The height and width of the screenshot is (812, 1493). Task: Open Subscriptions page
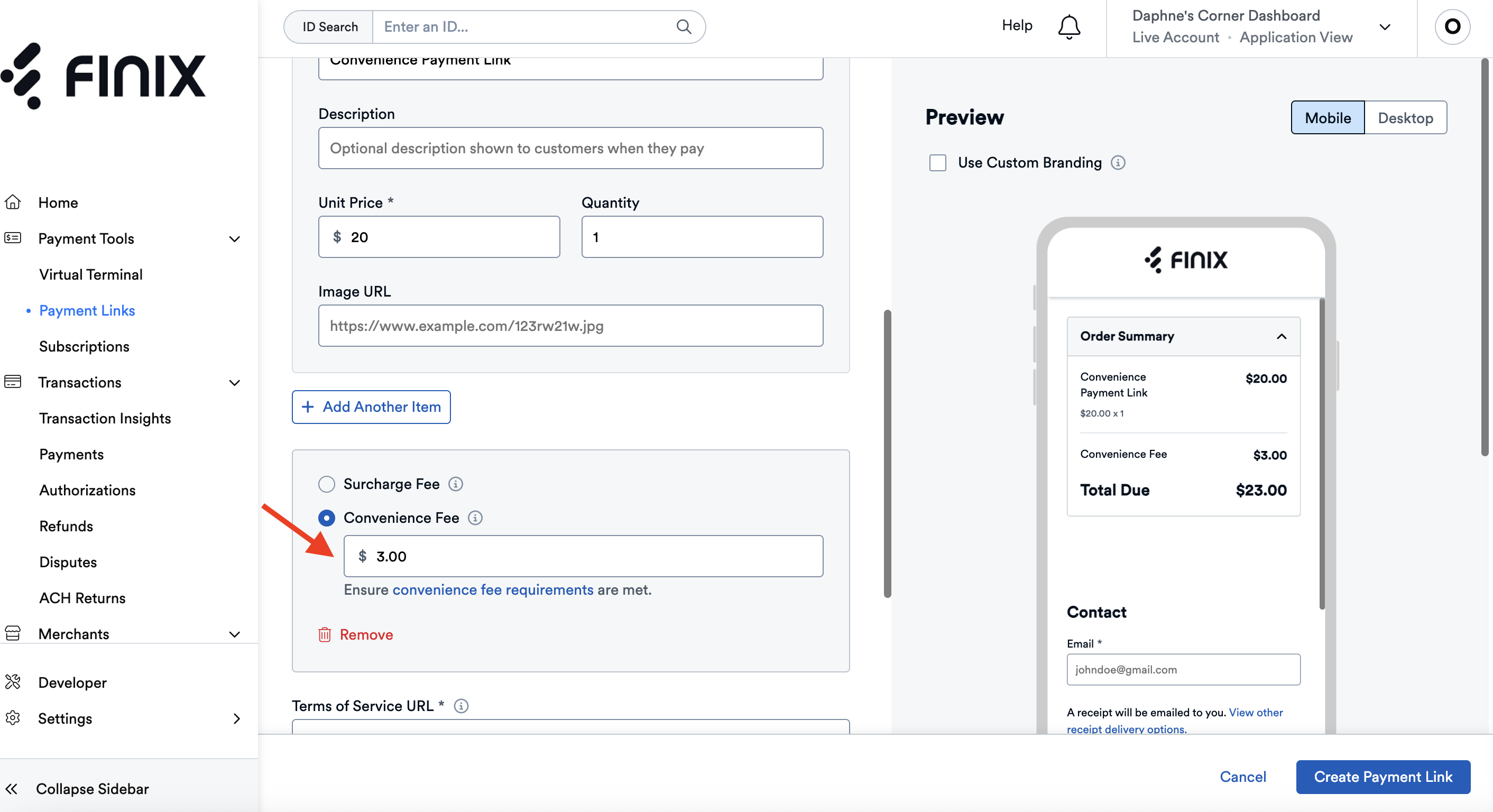click(84, 346)
